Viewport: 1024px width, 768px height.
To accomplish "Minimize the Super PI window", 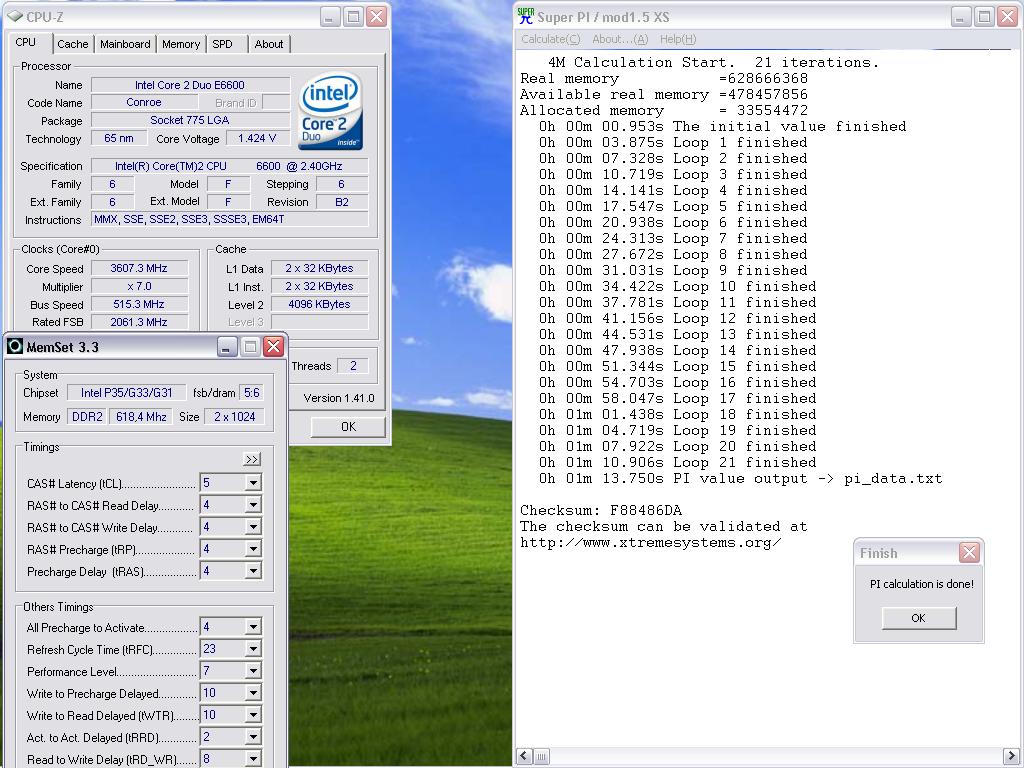I will 961,16.
